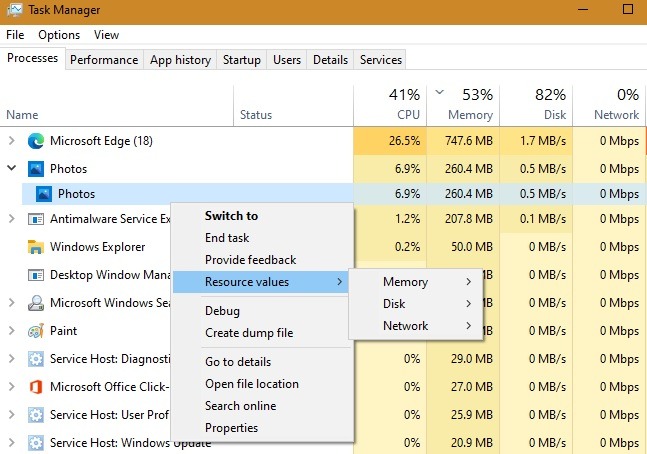Choose Switch to in context menu
The width and height of the screenshot is (647, 454).
[262, 216]
